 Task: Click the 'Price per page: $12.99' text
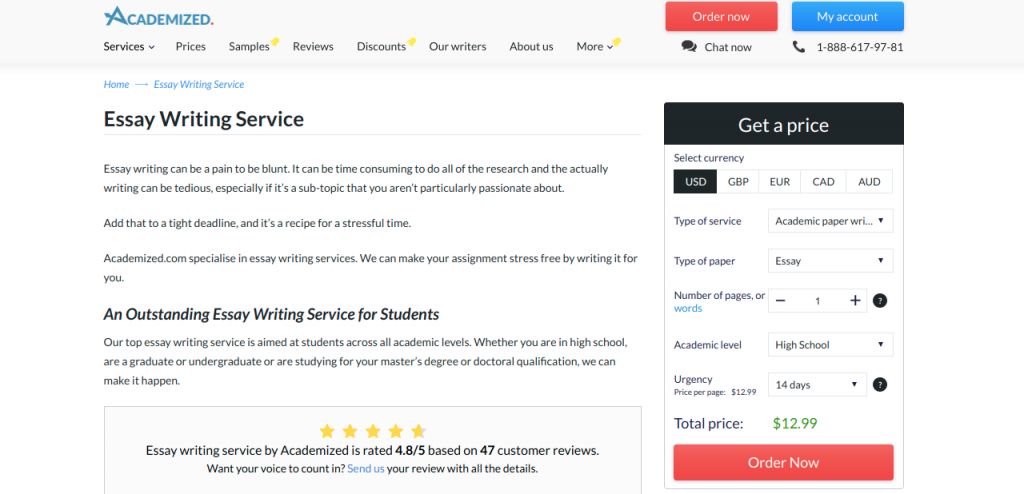click(715, 392)
